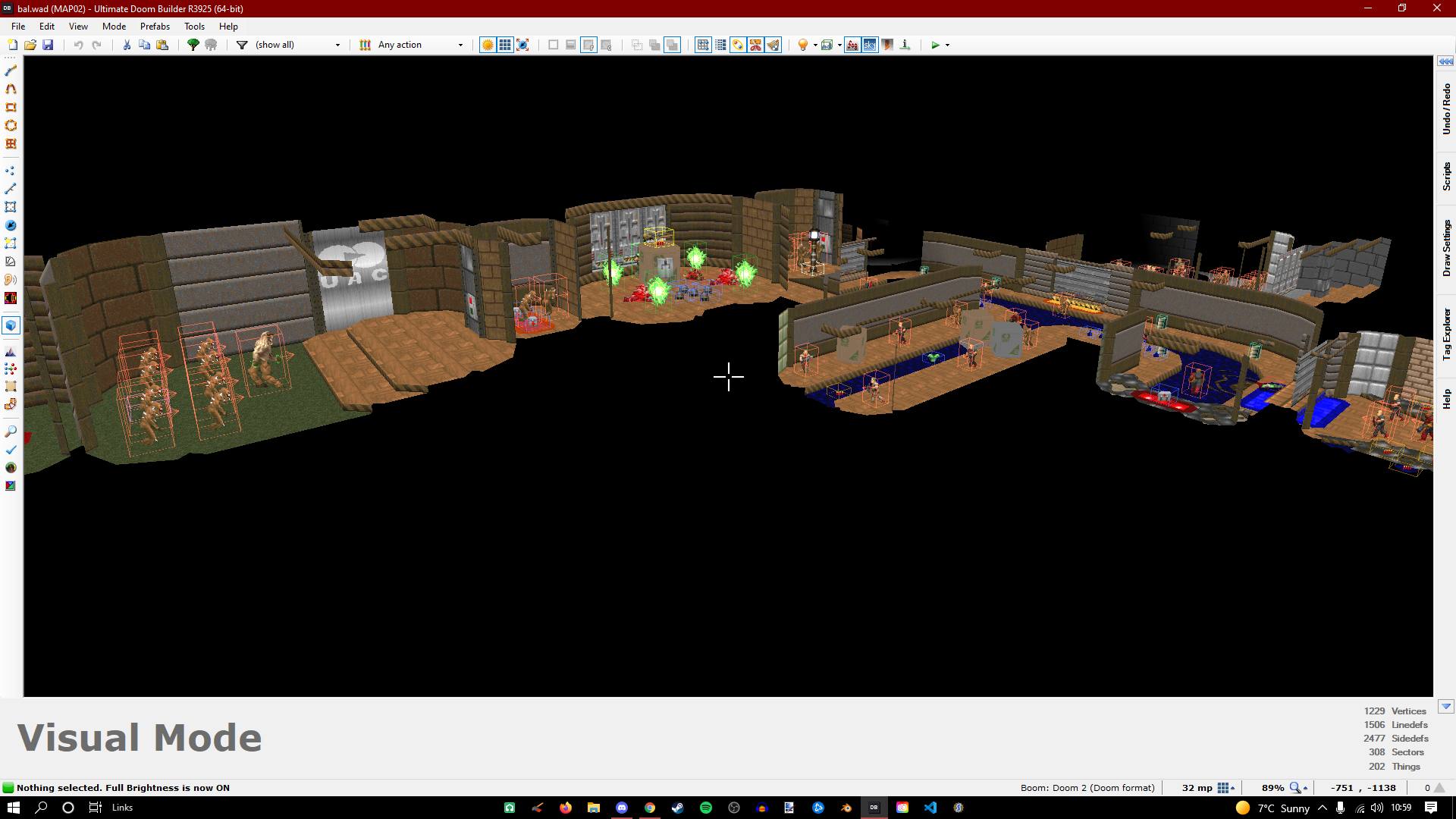The image size is (1456, 819).
Task: Run Map Analysis checkmark icon
Action: tap(11, 450)
